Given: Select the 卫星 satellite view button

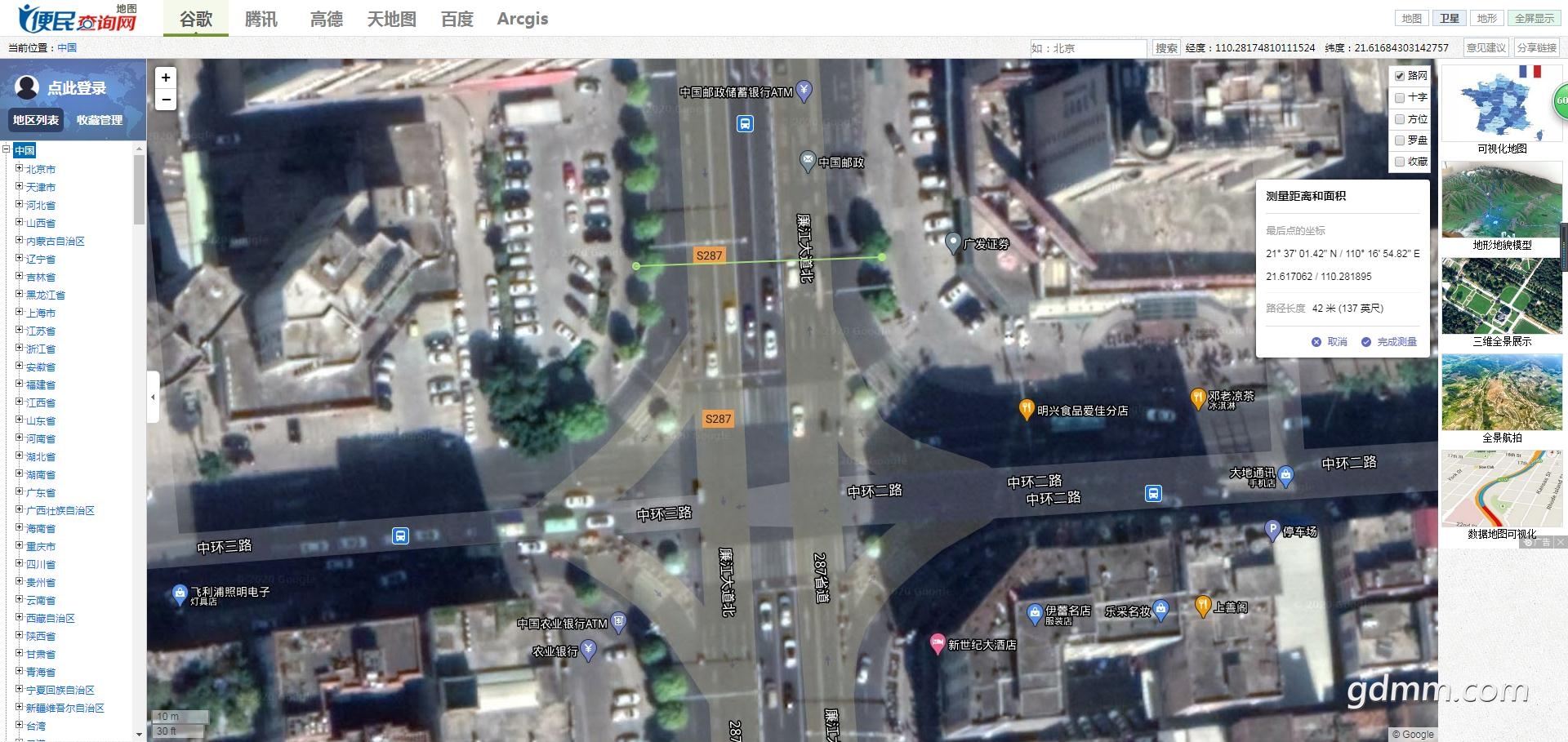Looking at the screenshot, I should pos(1450,18).
